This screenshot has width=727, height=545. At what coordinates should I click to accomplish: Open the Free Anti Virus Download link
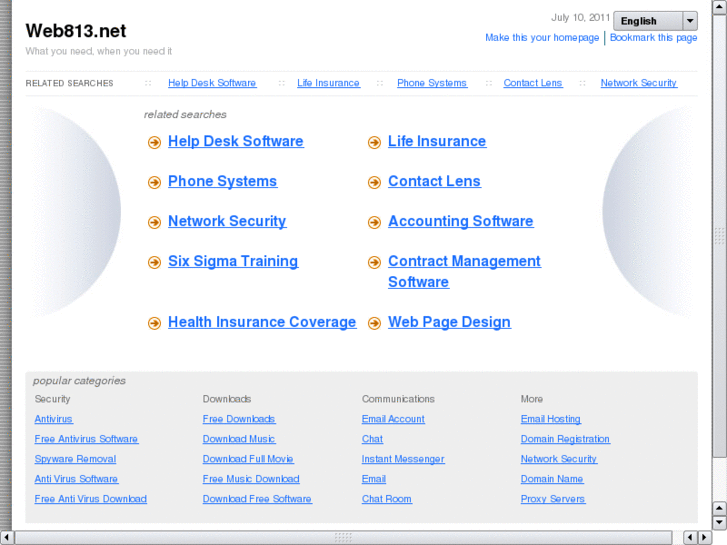[90, 499]
